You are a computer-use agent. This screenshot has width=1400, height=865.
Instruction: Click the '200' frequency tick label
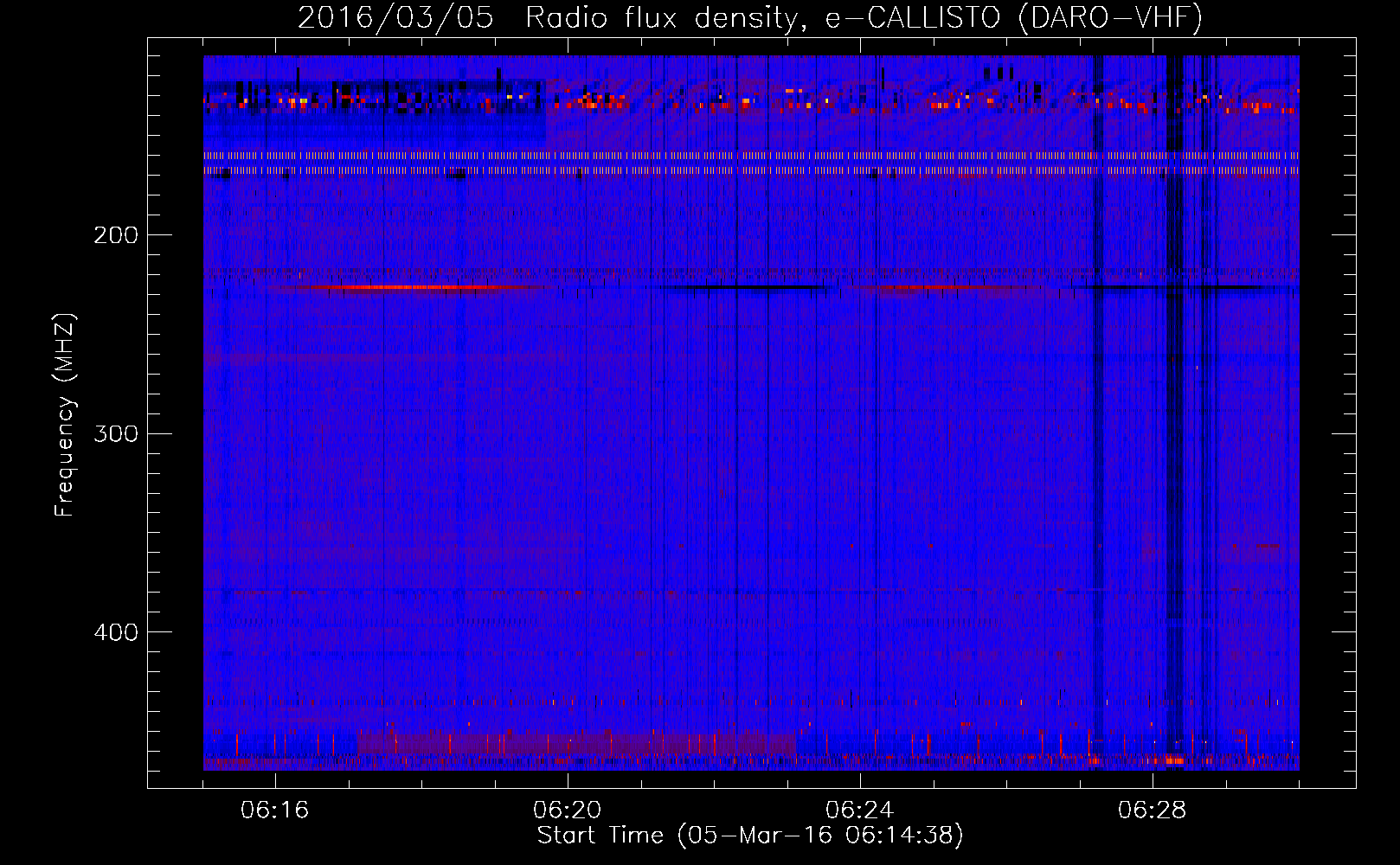116,235
